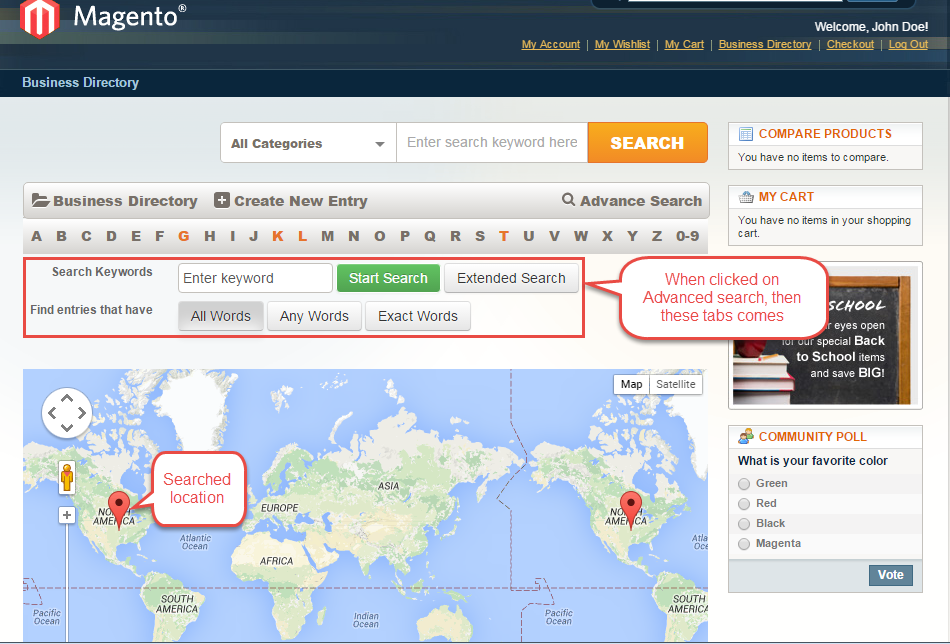
Task: Click the Back to School banner
Action: (825, 336)
